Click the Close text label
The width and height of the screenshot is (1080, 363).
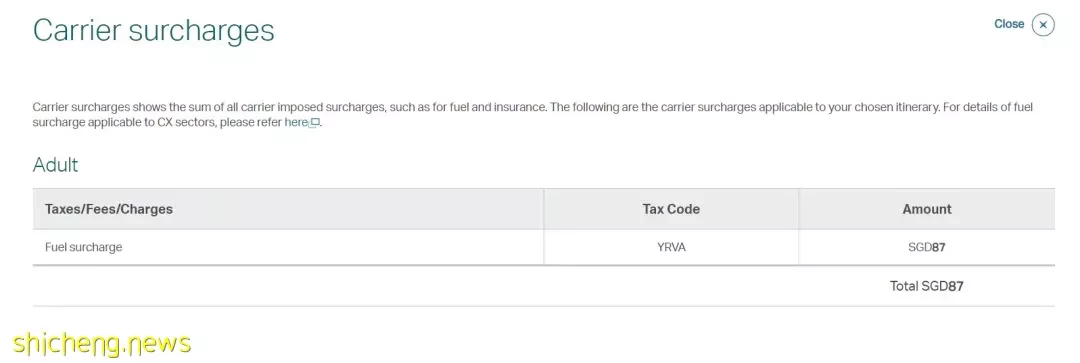click(1009, 24)
